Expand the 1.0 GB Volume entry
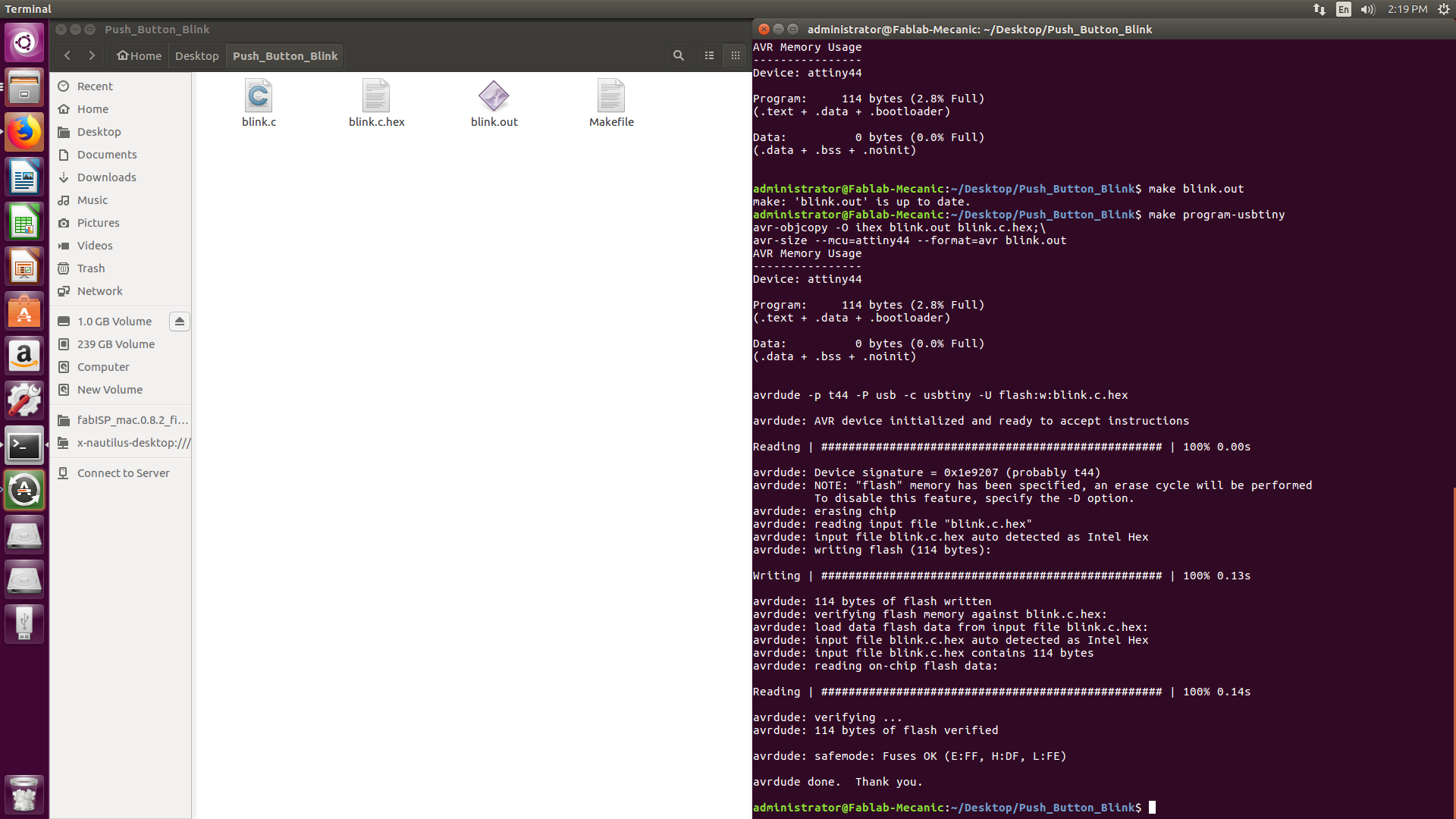 click(115, 320)
